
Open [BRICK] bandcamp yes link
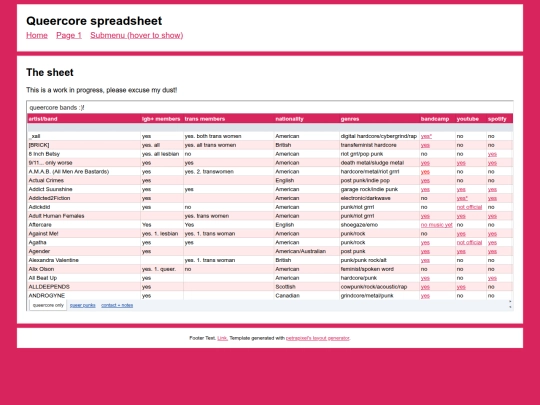425,145
